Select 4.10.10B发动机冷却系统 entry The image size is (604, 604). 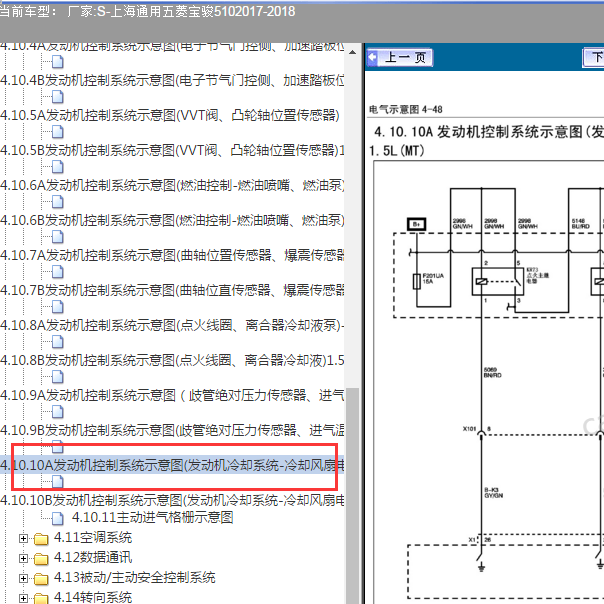click(172, 501)
